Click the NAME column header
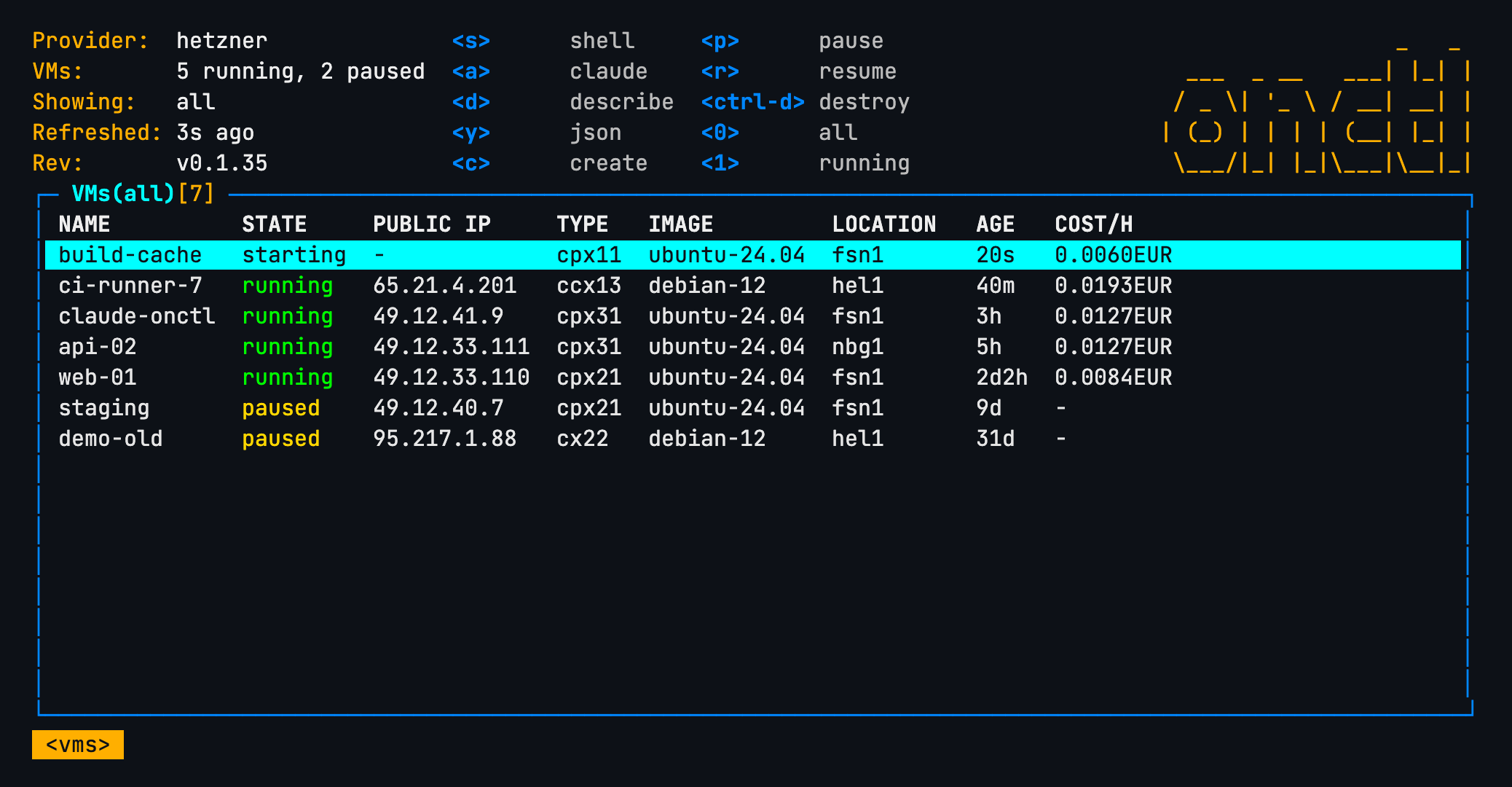1512x787 pixels. point(84,224)
